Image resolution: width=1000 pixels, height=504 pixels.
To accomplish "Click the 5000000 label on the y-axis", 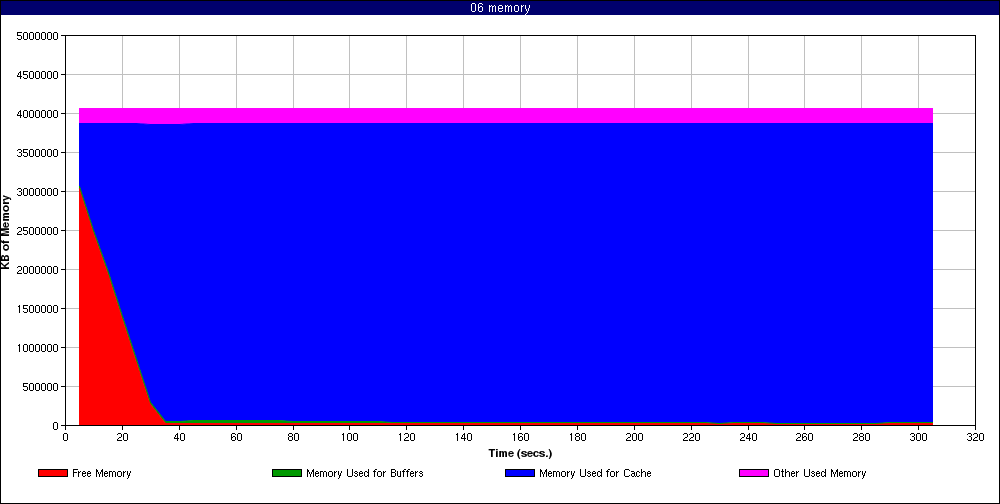I will coord(37,36).
